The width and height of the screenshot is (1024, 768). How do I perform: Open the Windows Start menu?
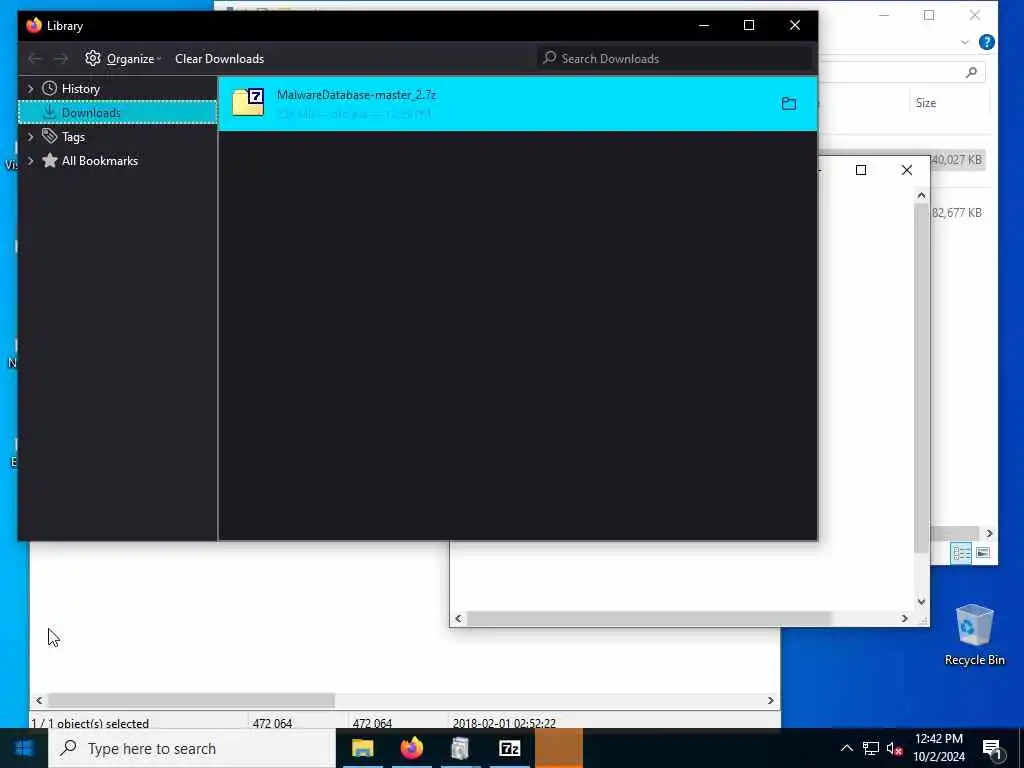coord(24,748)
